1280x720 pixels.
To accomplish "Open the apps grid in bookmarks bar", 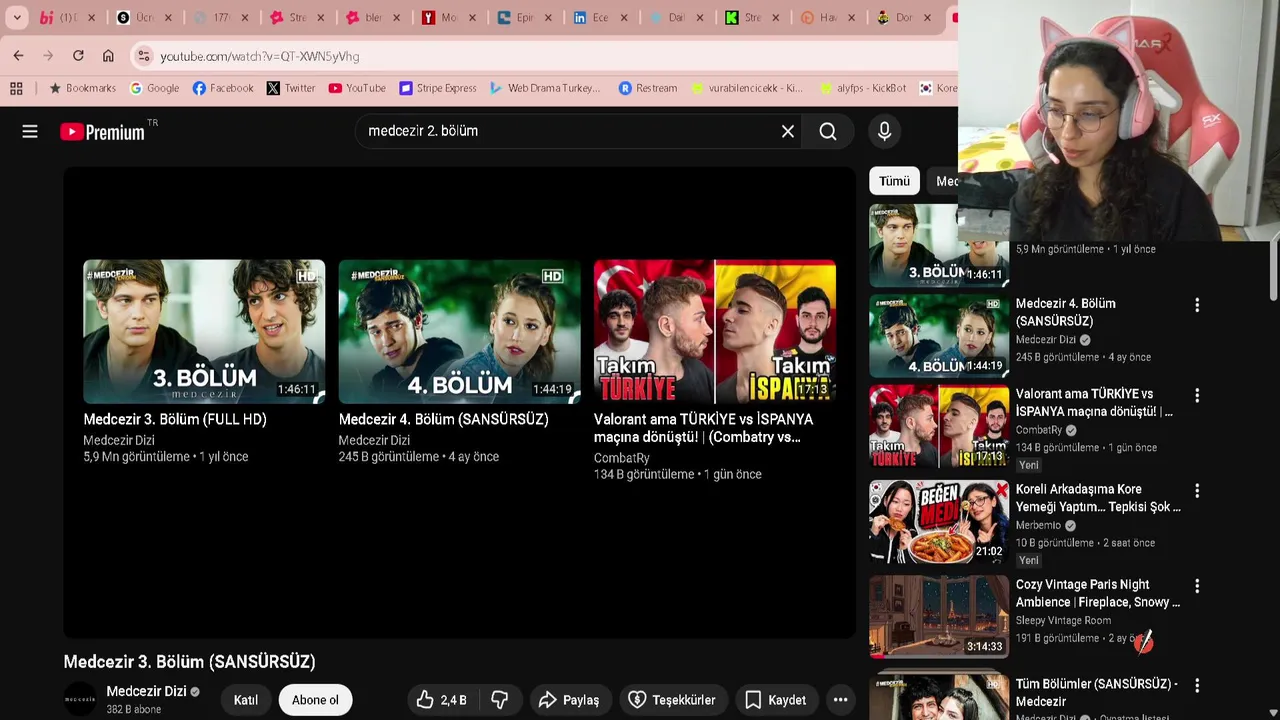I will [x=16, y=88].
